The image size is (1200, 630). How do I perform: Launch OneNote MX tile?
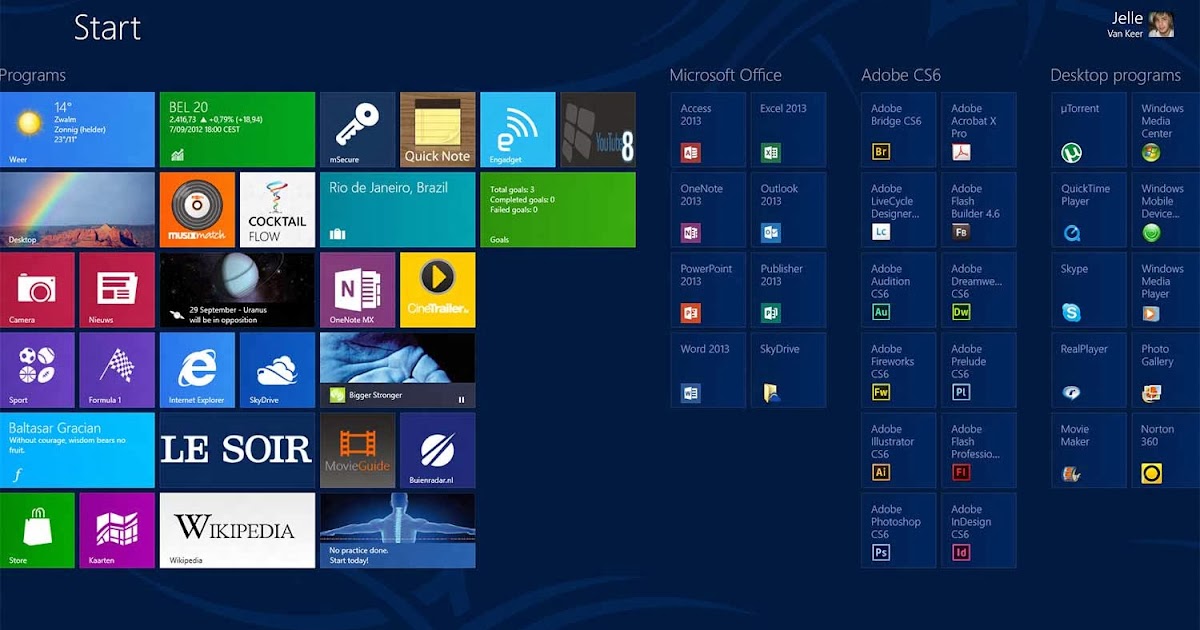[357, 290]
